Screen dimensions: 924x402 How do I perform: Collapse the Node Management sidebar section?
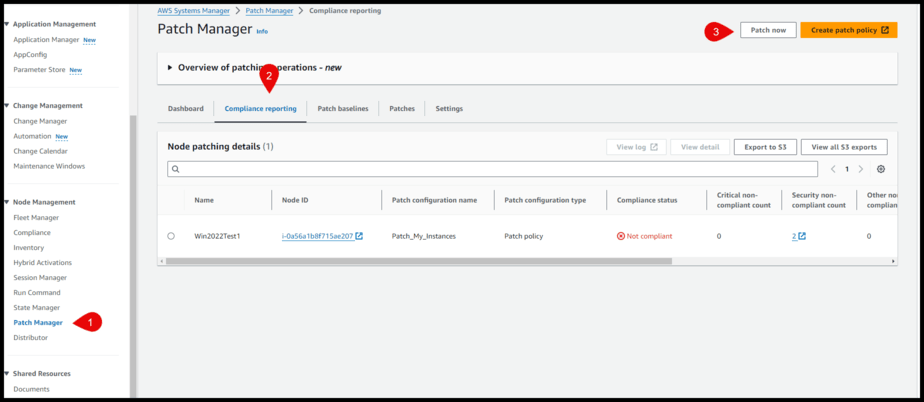(6, 202)
